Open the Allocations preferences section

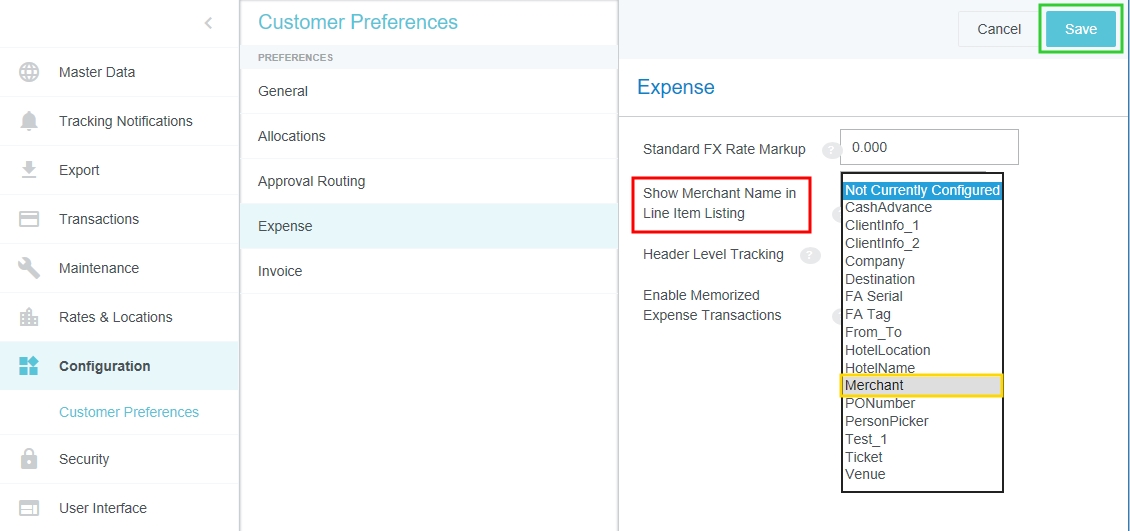(292, 136)
